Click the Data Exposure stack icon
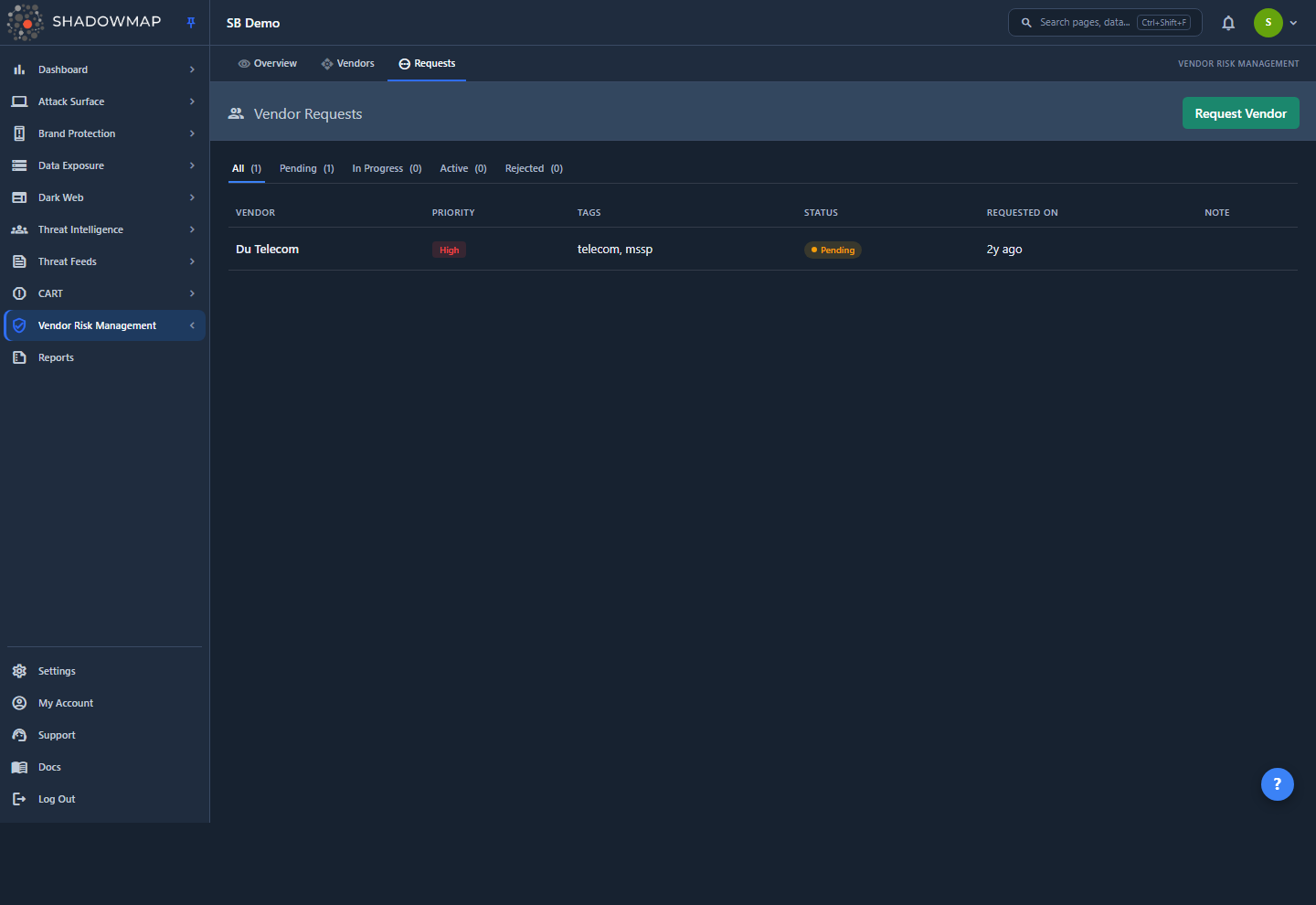 [19, 165]
